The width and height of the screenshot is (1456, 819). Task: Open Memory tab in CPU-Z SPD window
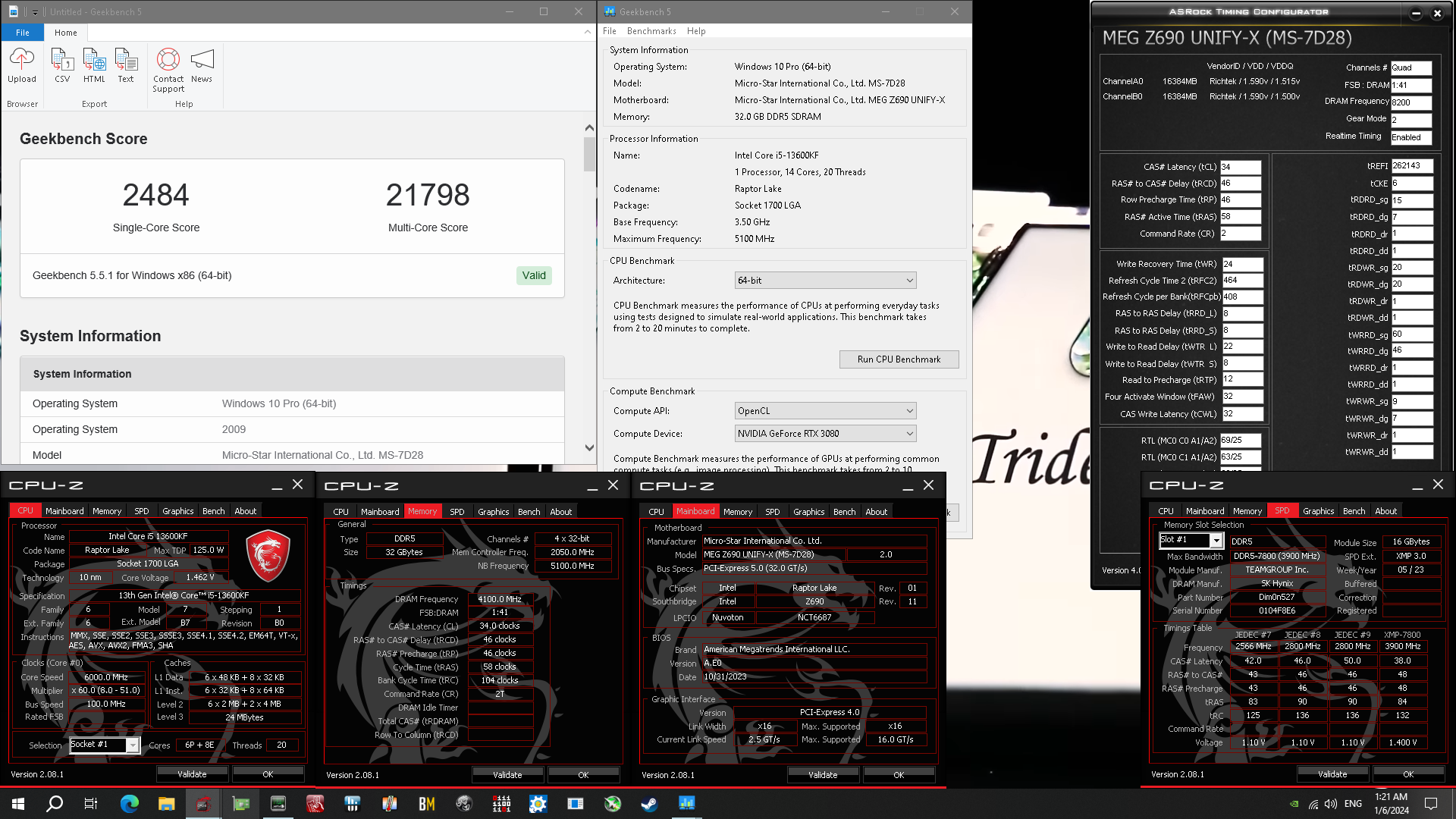click(x=1247, y=511)
